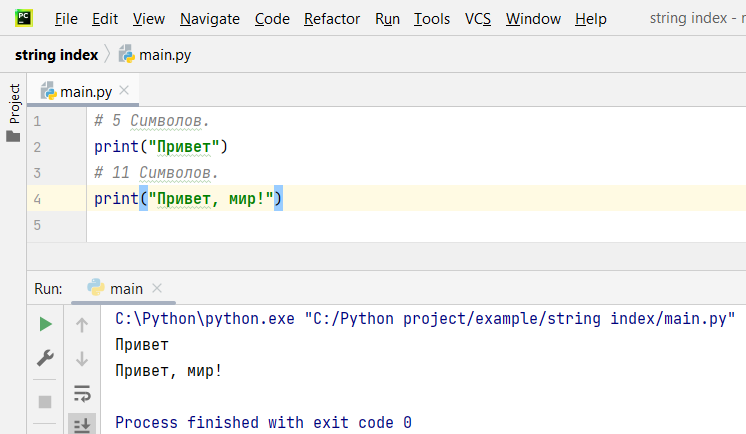Click the green Rerun play button
The height and width of the screenshot is (434, 746).
[x=46, y=325]
